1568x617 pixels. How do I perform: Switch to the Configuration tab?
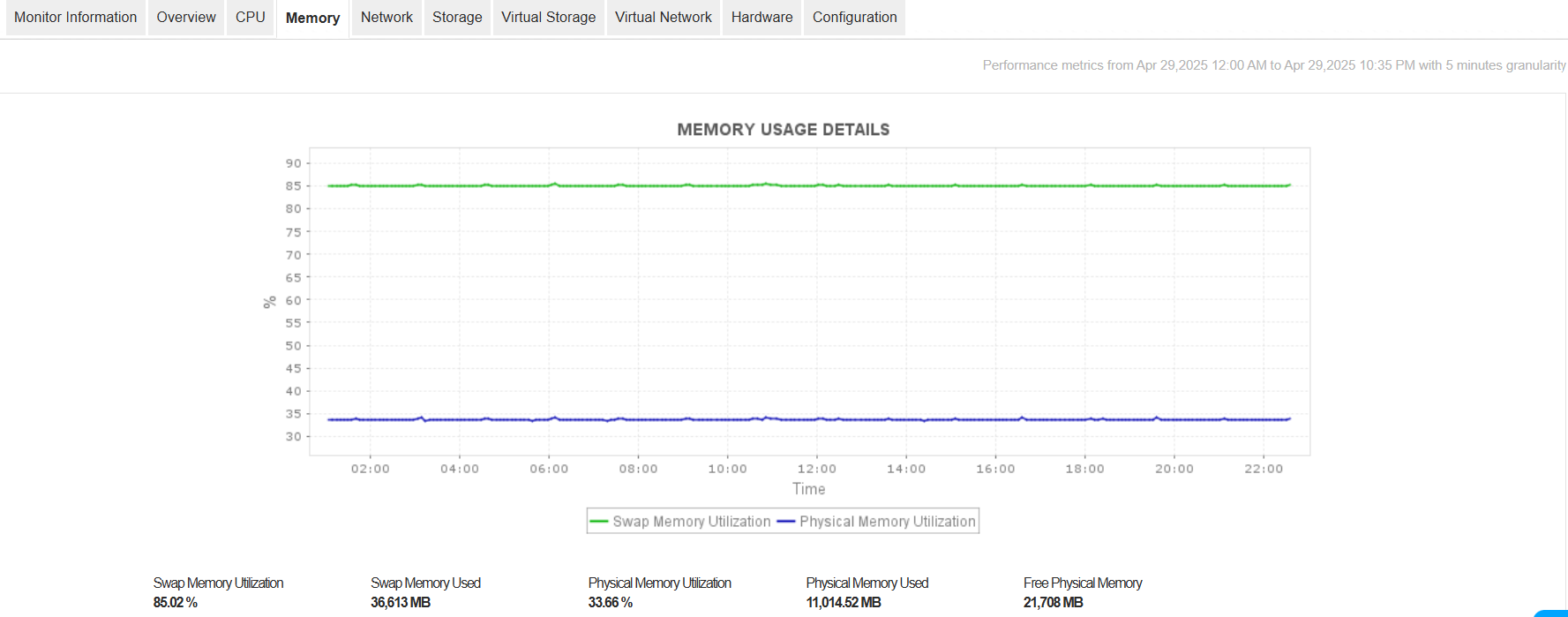(x=853, y=17)
